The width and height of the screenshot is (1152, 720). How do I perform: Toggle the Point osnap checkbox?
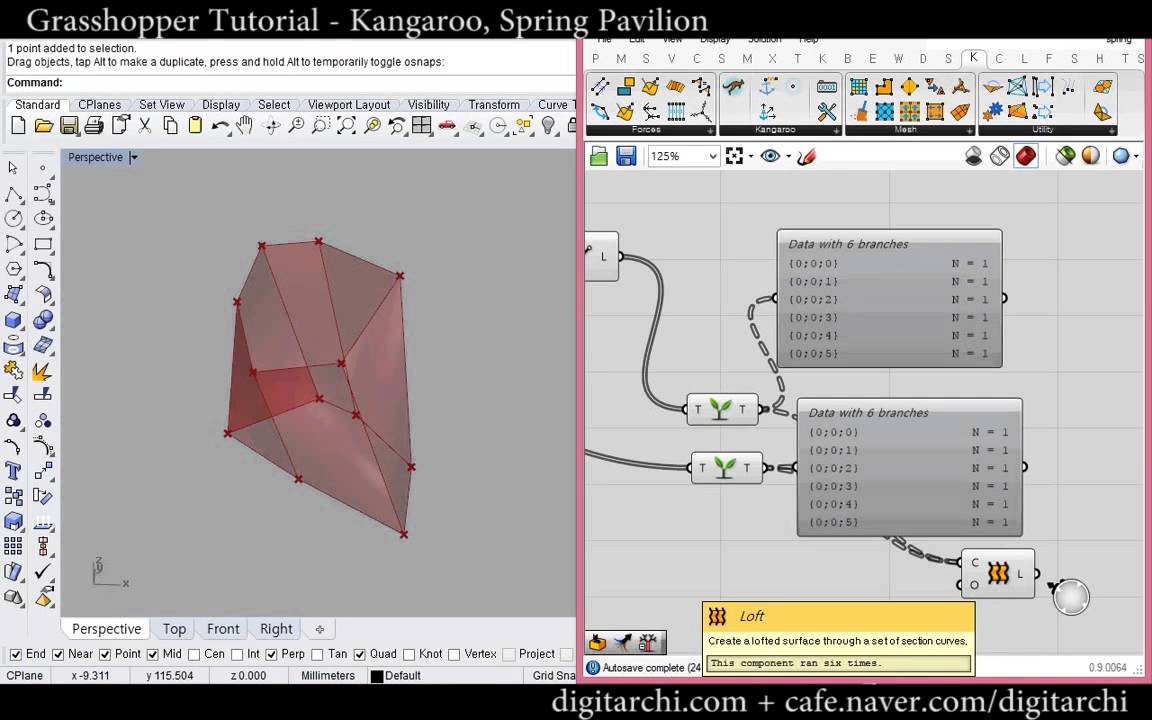pos(104,654)
